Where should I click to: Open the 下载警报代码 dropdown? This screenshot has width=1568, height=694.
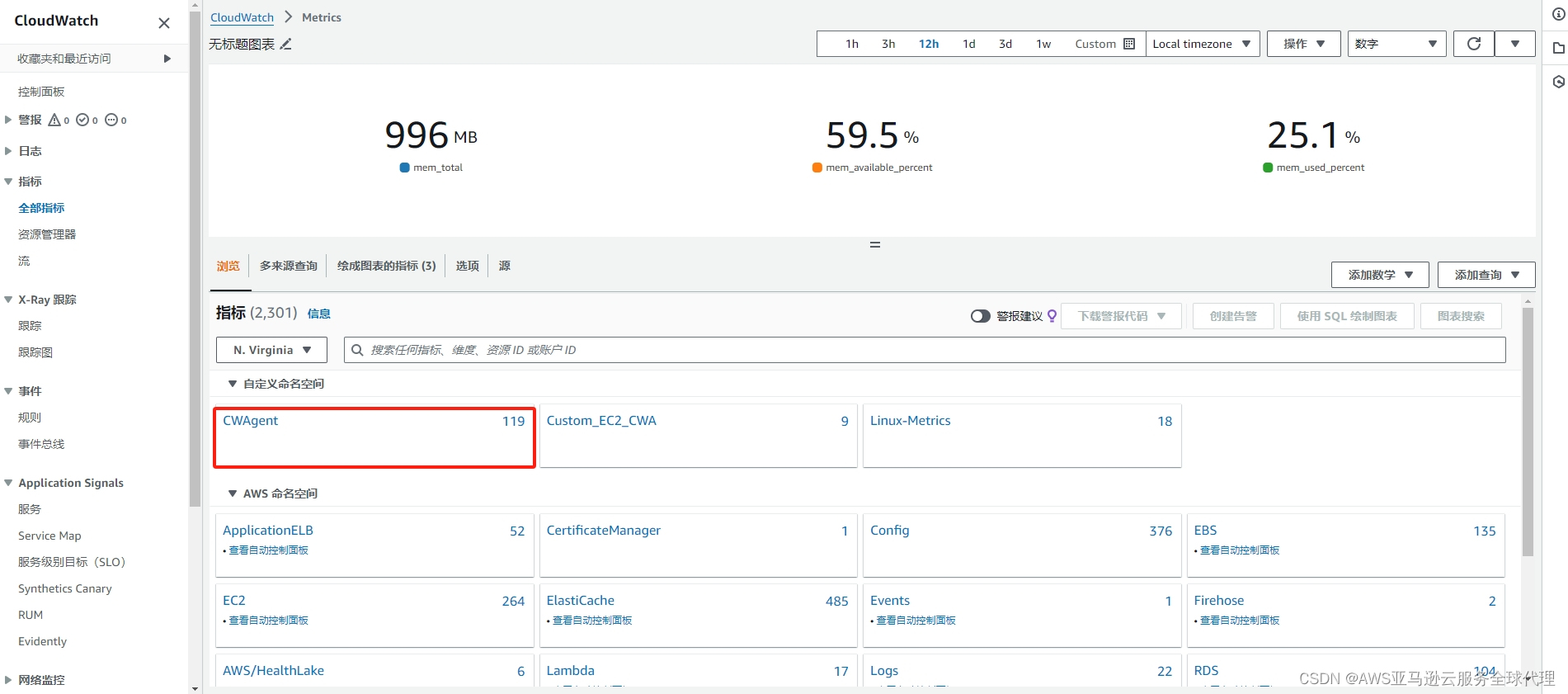(1122, 316)
